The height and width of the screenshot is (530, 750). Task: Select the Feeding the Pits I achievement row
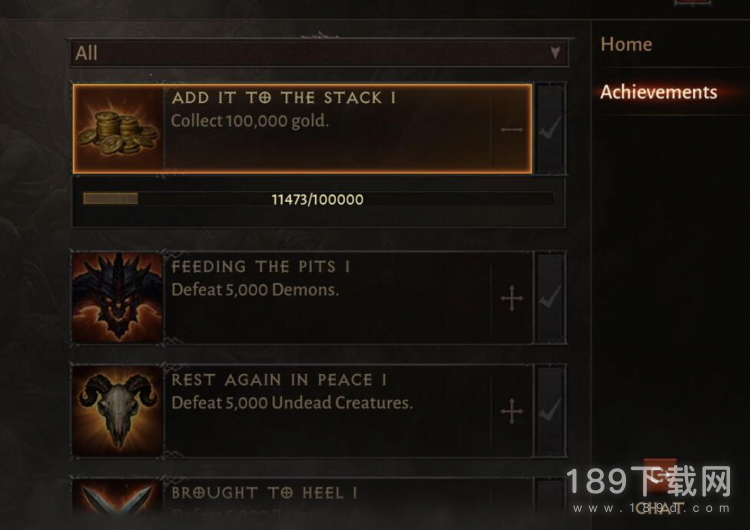click(302, 298)
